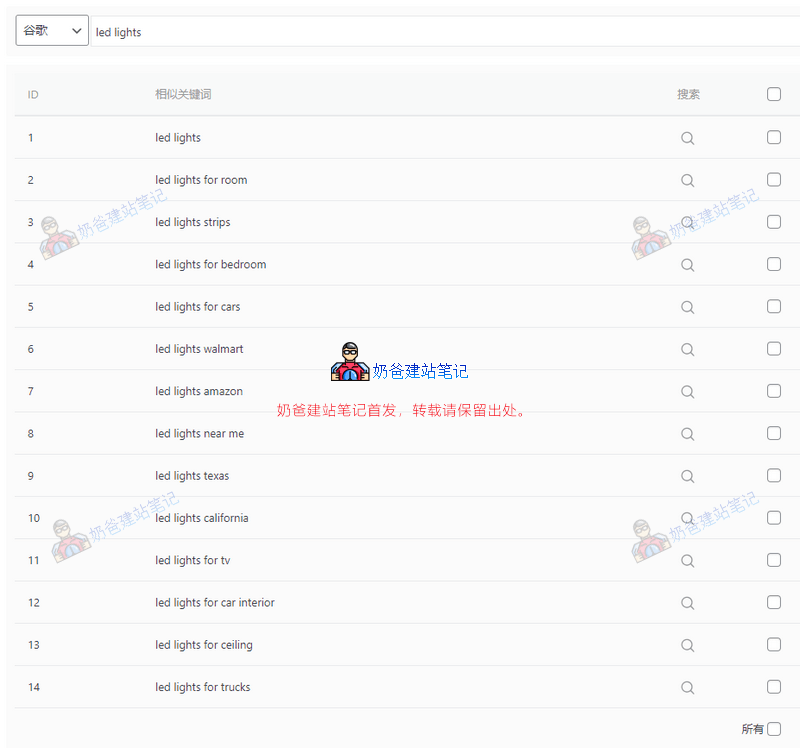Click the magnifier next to "led lights amazon"
Screen dimensions: 800x748
(x=687, y=391)
